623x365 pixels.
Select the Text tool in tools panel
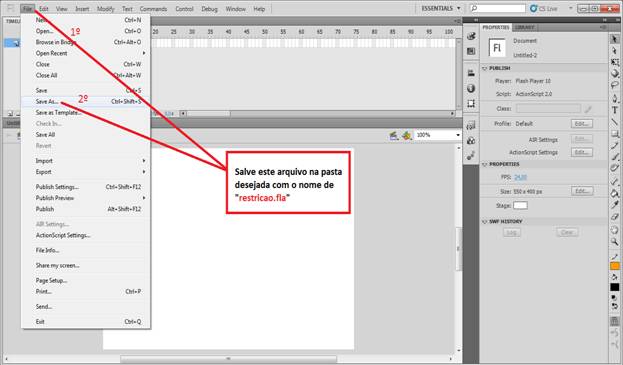[615, 110]
